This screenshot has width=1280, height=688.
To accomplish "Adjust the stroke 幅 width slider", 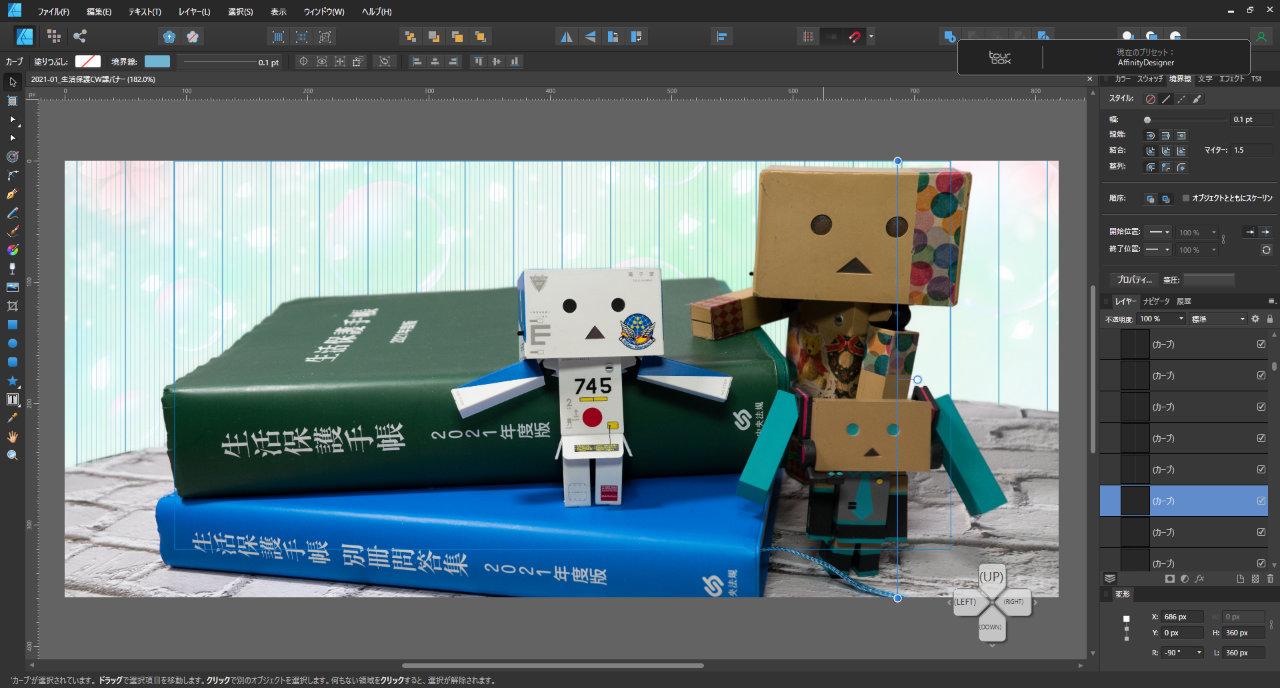I will point(1186,119).
